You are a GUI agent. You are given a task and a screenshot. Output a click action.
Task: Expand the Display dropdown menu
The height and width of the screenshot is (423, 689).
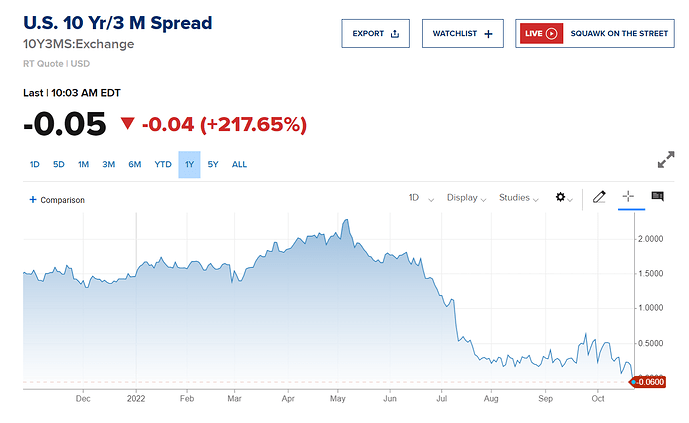click(466, 198)
